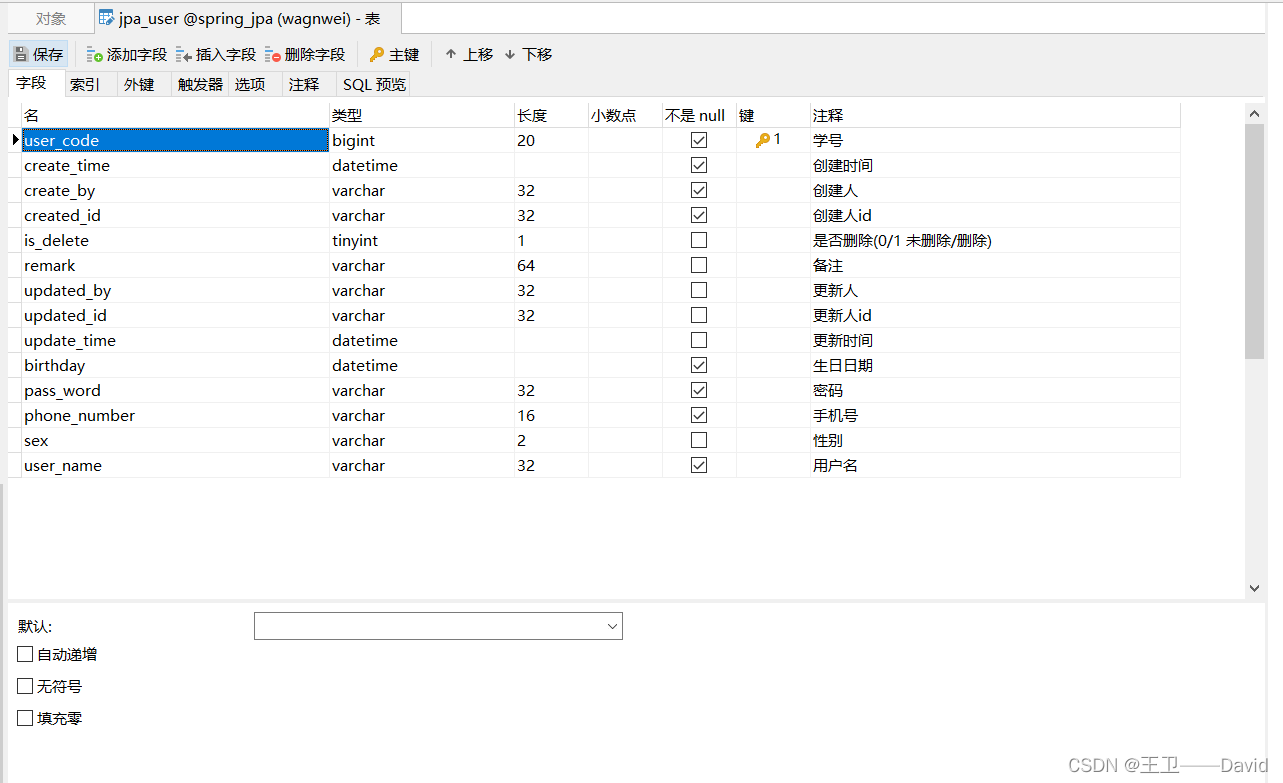This screenshot has height=783, width=1283.
Task: Uncheck not-null for birthday row
Action: point(699,365)
